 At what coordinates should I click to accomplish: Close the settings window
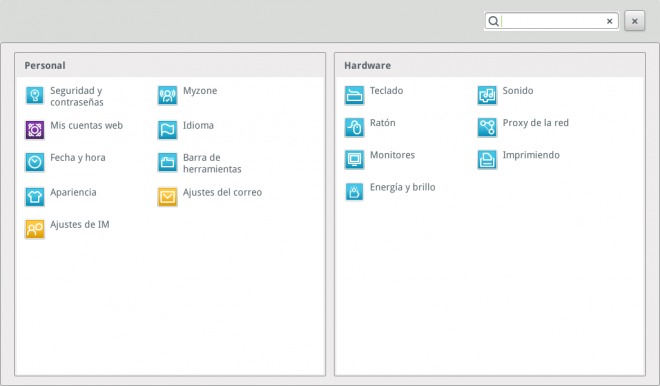(x=635, y=21)
